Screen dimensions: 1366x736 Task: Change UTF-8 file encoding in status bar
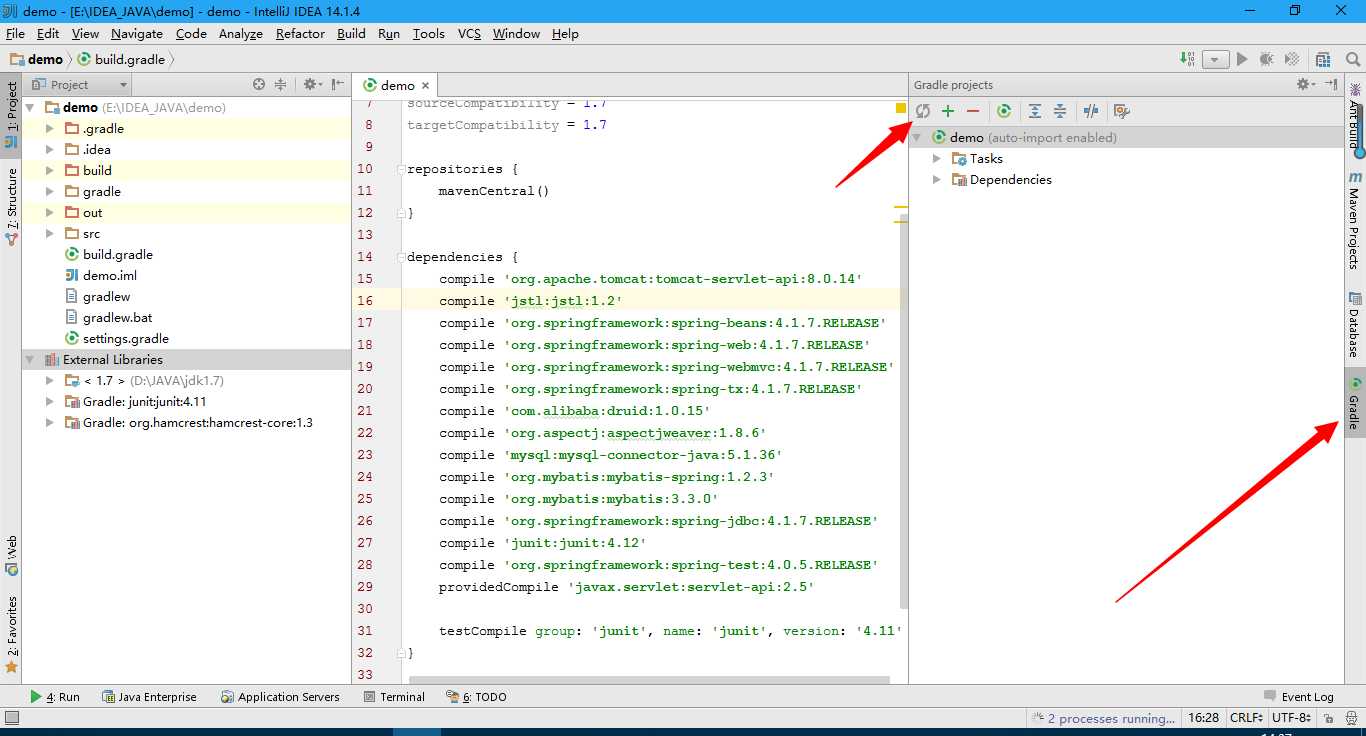click(x=1292, y=718)
